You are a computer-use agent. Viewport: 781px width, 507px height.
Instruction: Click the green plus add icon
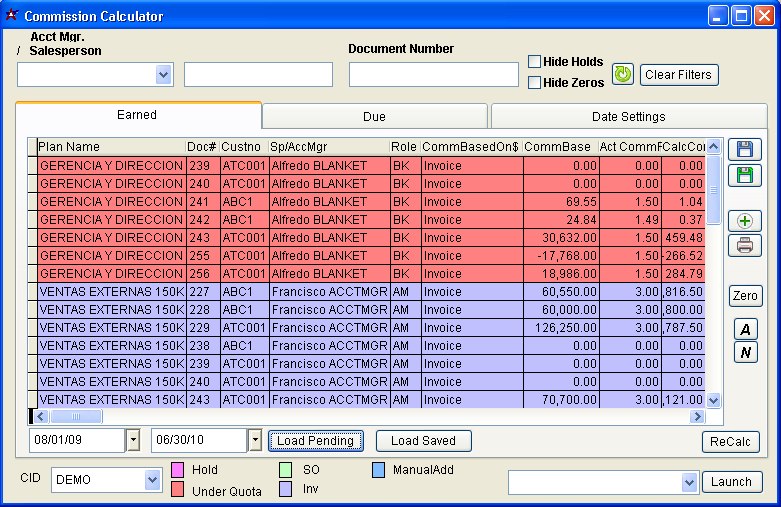744,221
